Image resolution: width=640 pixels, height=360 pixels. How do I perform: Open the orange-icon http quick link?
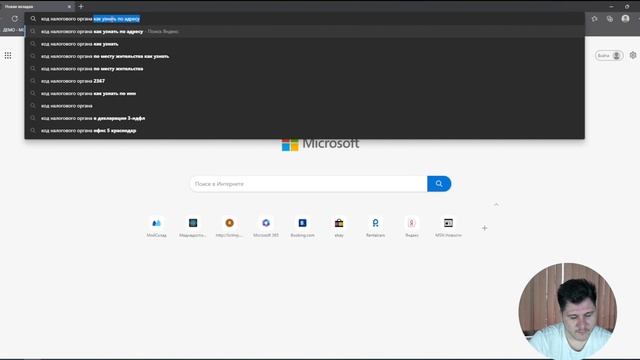229,227
